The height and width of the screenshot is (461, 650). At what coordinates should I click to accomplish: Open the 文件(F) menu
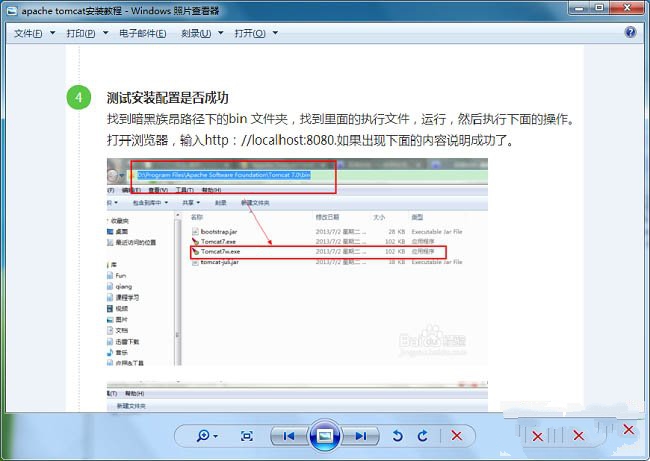(x=34, y=33)
